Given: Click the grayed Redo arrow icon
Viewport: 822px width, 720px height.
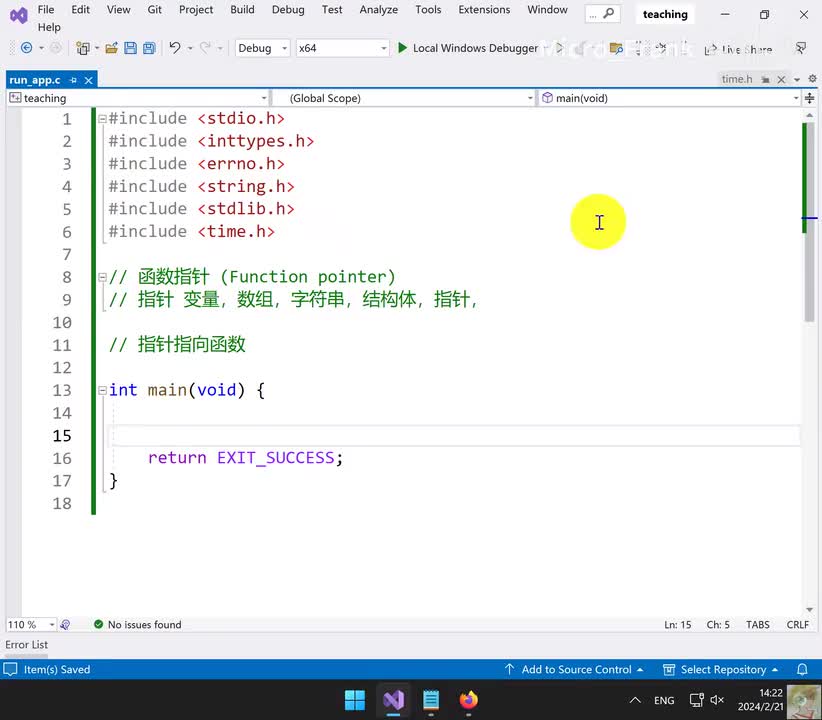Looking at the screenshot, I should coord(206,48).
